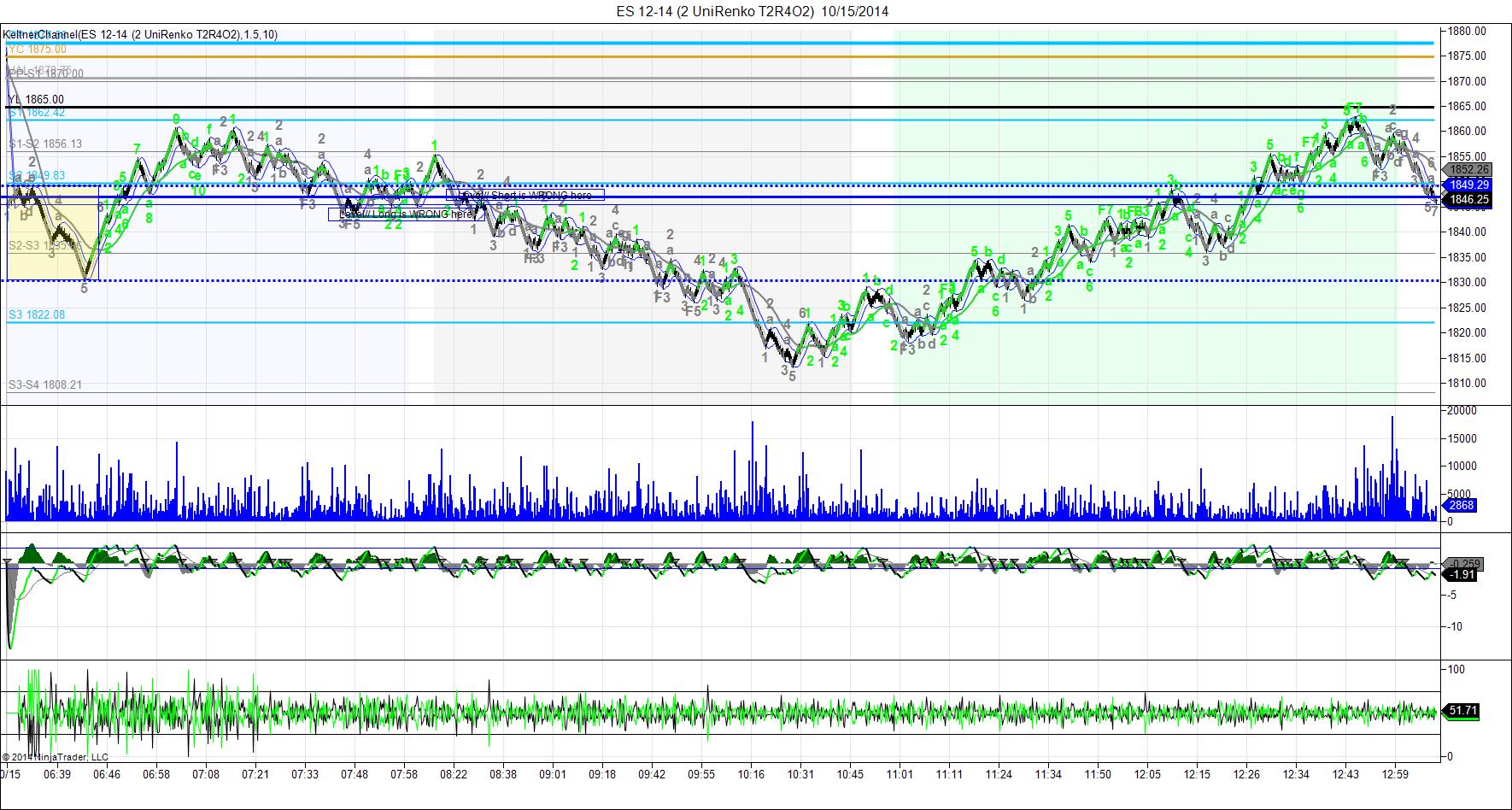The height and width of the screenshot is (810, 1512).
Task: Click the 1820.00 price axis label
Action: click(1468, 333)
